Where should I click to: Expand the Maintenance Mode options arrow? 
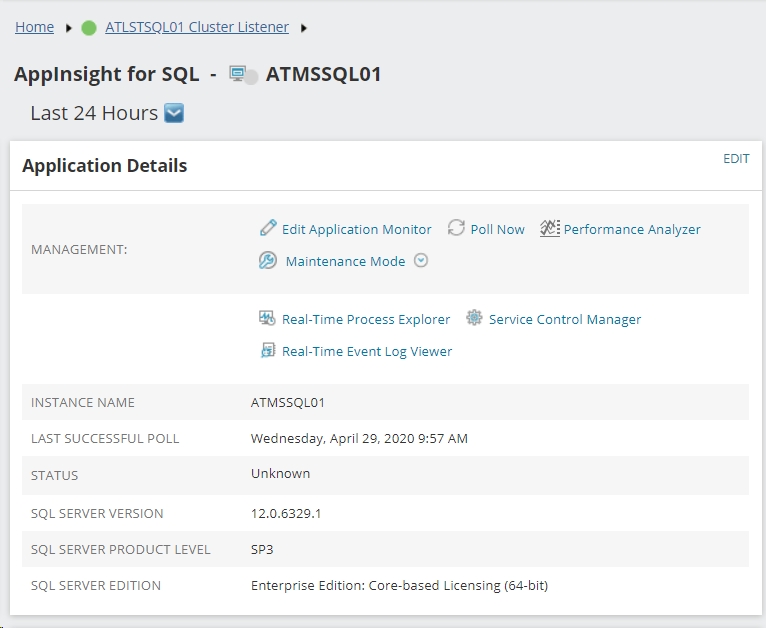(421, 261)
